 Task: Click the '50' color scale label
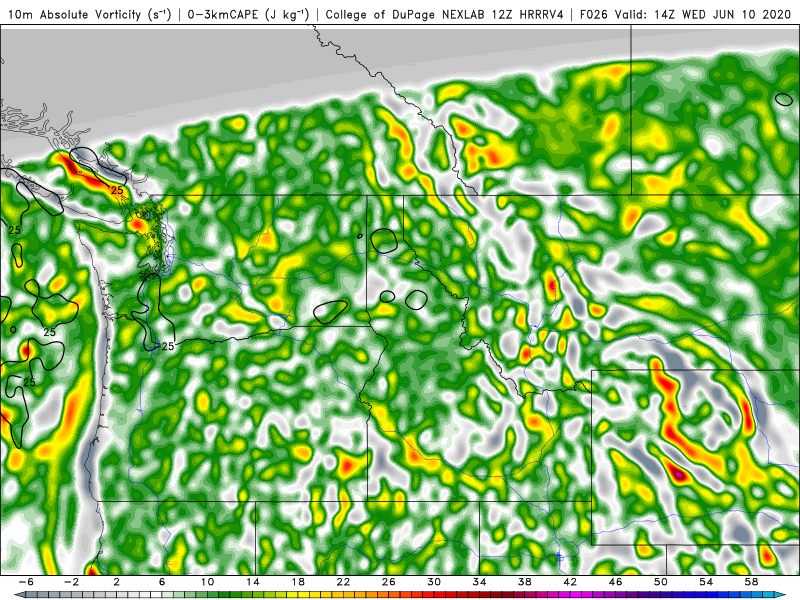coord(661,582)
